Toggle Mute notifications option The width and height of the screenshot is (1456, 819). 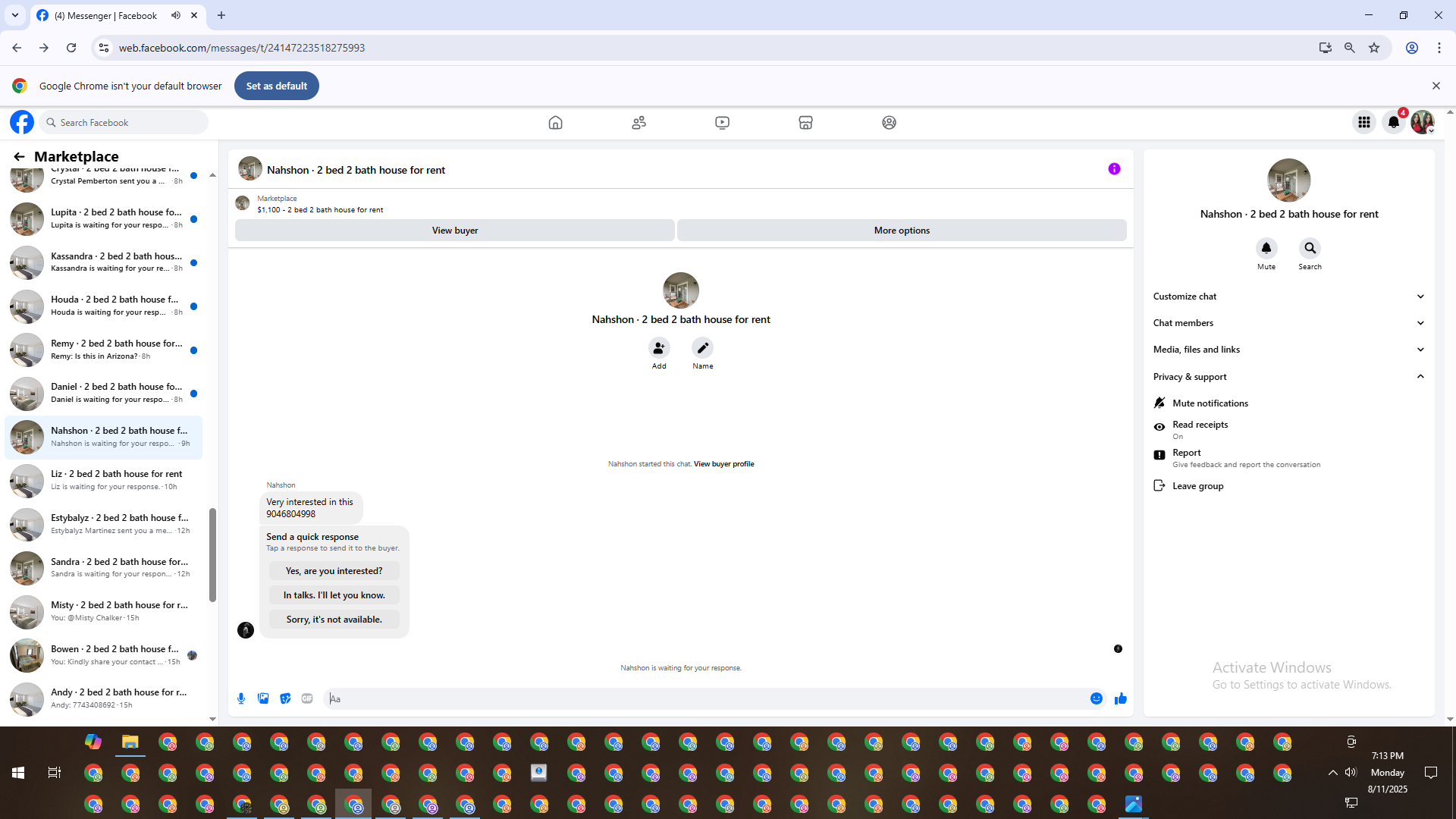(1210, 403)
